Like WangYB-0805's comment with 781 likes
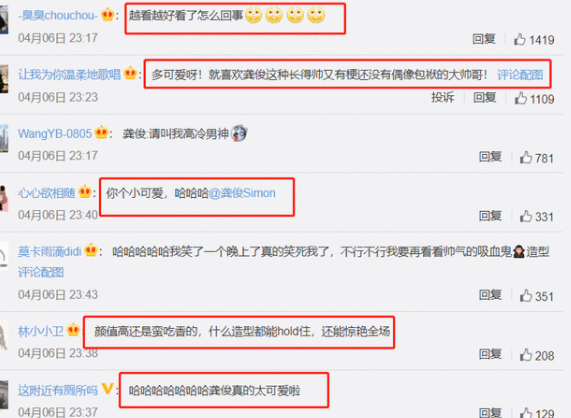The image size is (571, 418). 526,157
